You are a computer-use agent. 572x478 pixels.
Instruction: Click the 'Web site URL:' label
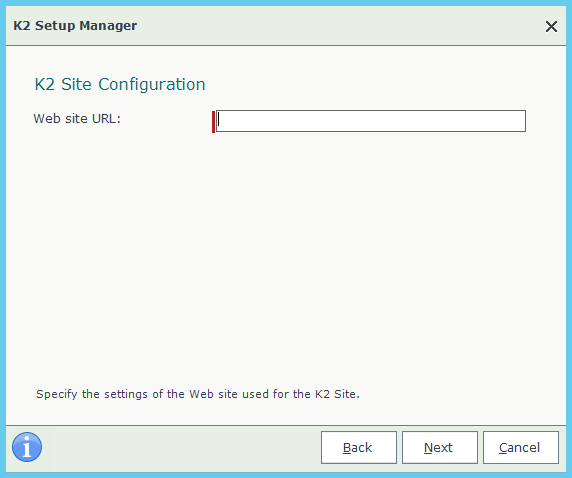pos(77,119)
